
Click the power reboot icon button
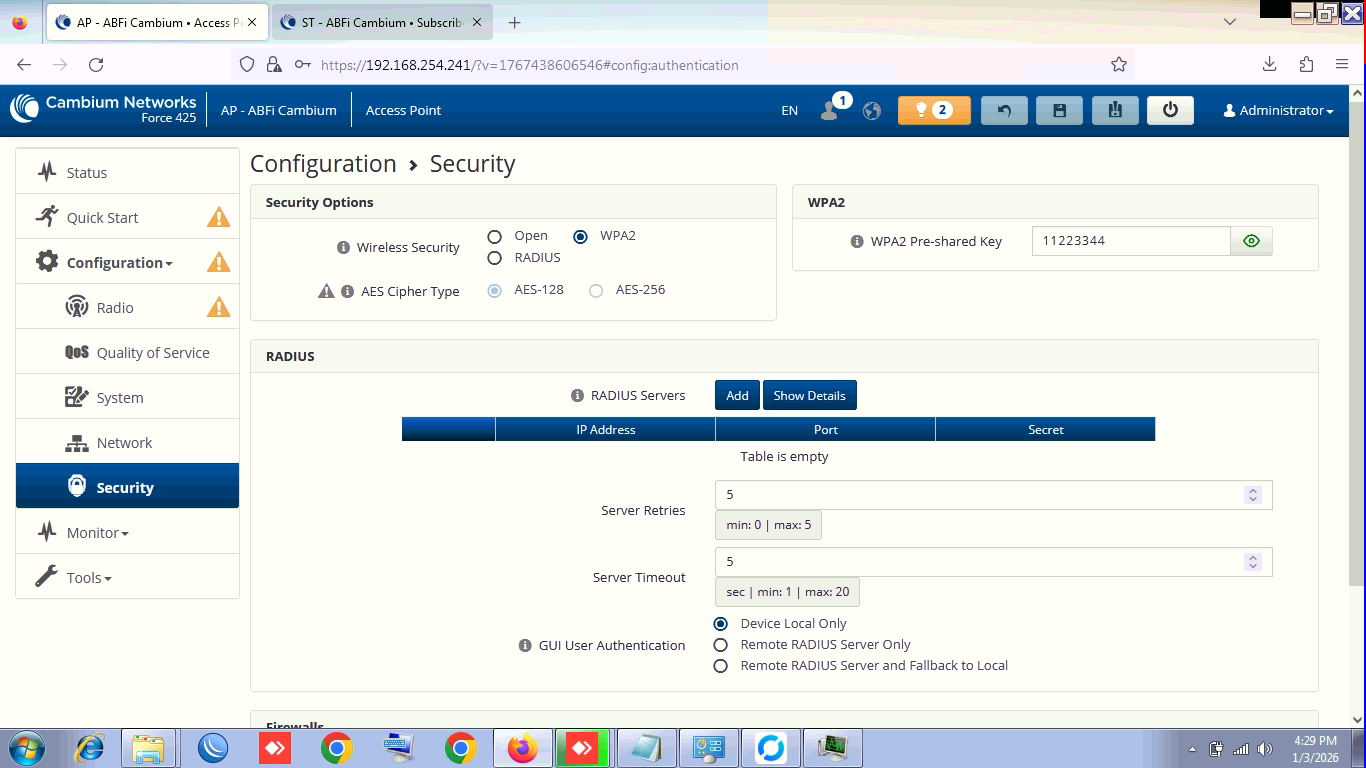[x=1170, y=110]
